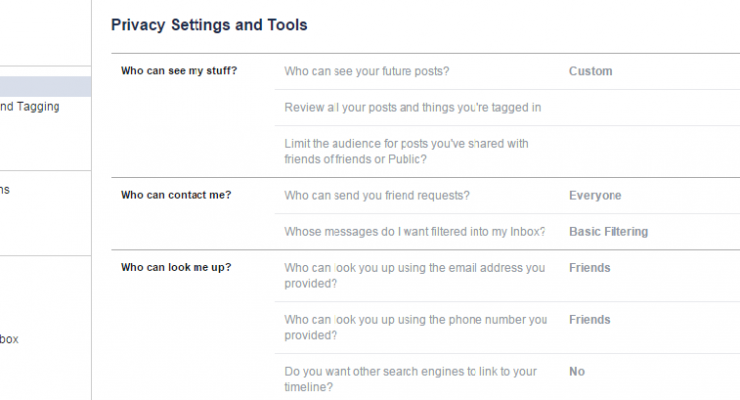
Task: Change the Friends value for email address lookup
Action: point(589,268)
